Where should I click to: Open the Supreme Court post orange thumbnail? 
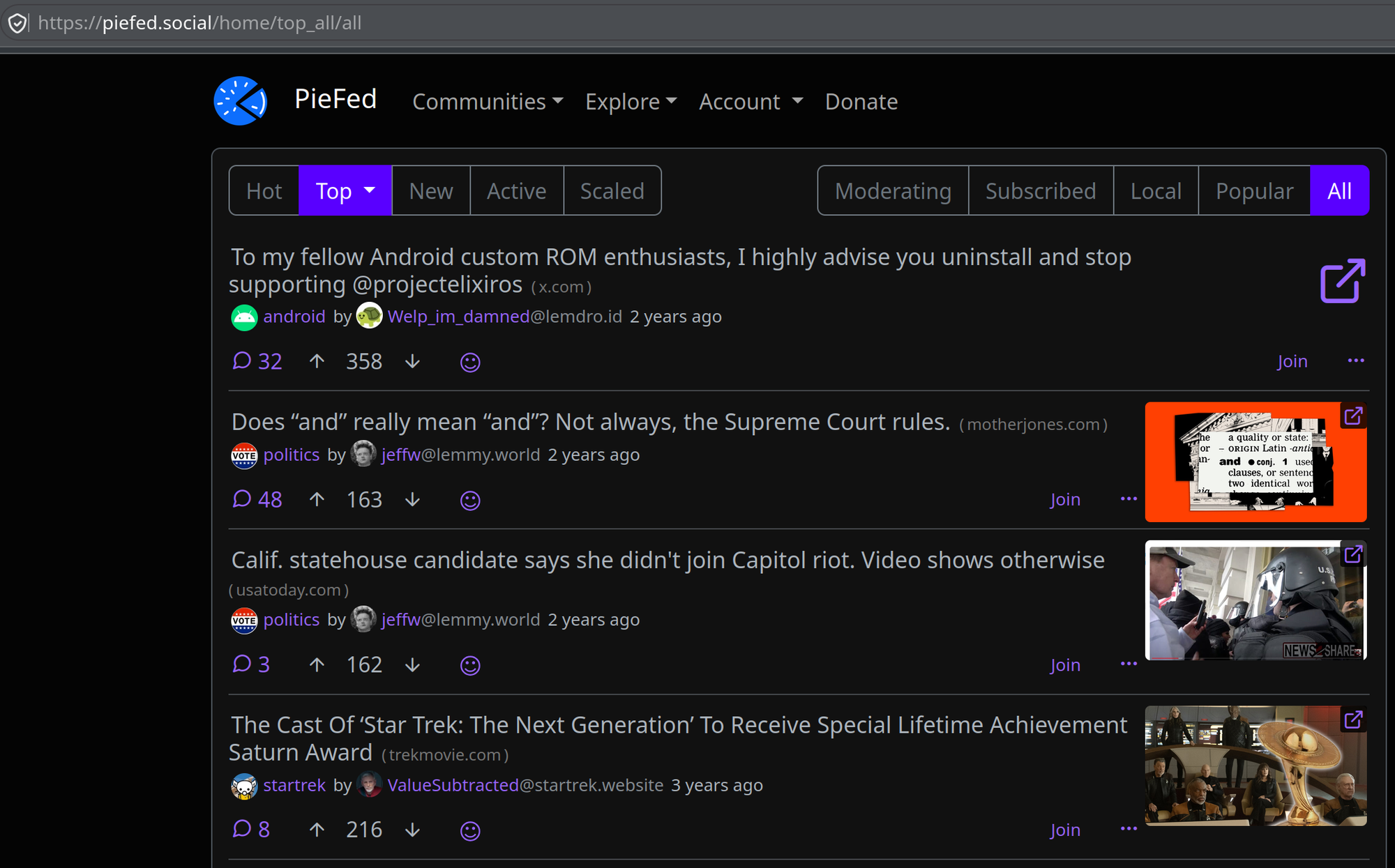1255,462
